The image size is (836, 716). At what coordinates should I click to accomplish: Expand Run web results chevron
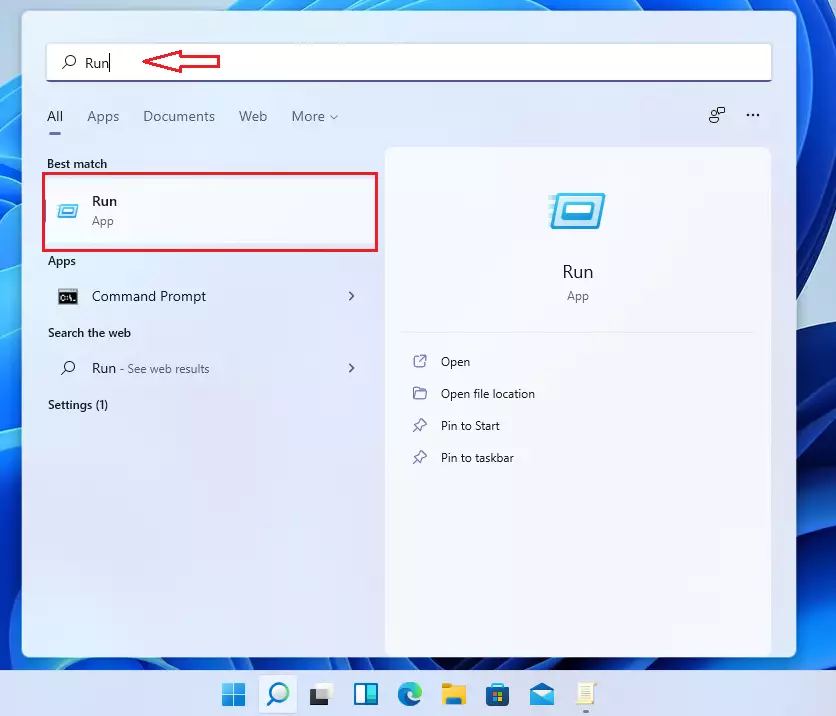[351, 368]
